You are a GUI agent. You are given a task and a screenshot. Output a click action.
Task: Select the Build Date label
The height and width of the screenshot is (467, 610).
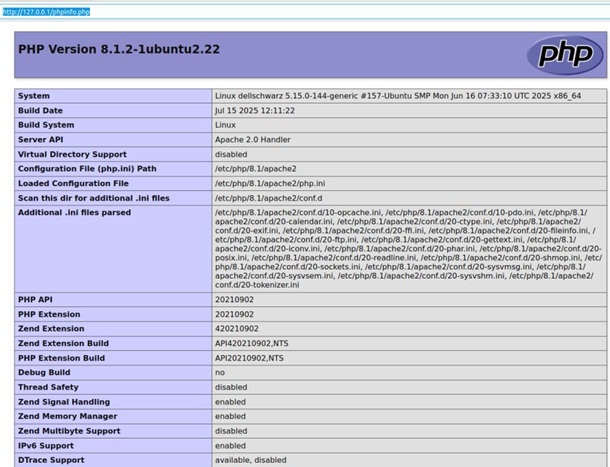tap(40, 111)
